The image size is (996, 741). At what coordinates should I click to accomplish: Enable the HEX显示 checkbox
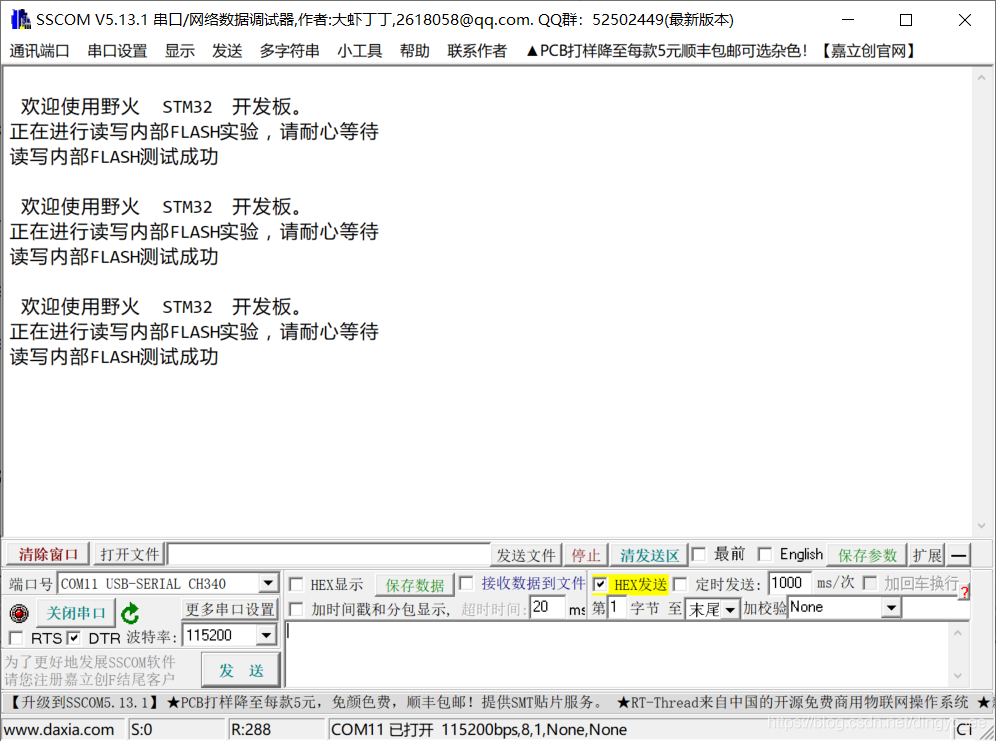click(296, 584)
